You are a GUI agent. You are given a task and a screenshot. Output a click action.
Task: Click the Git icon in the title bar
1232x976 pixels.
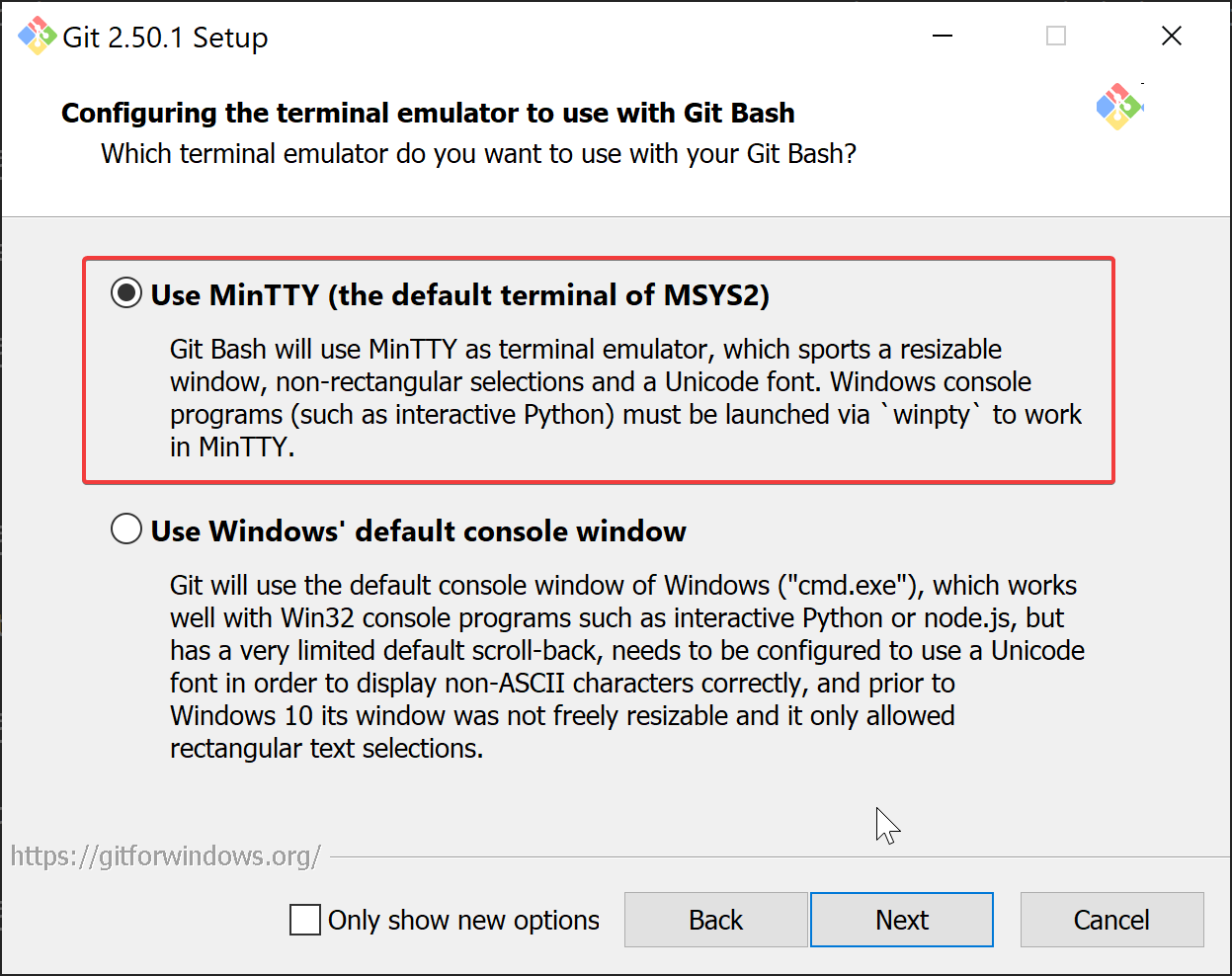click(37, 37)
